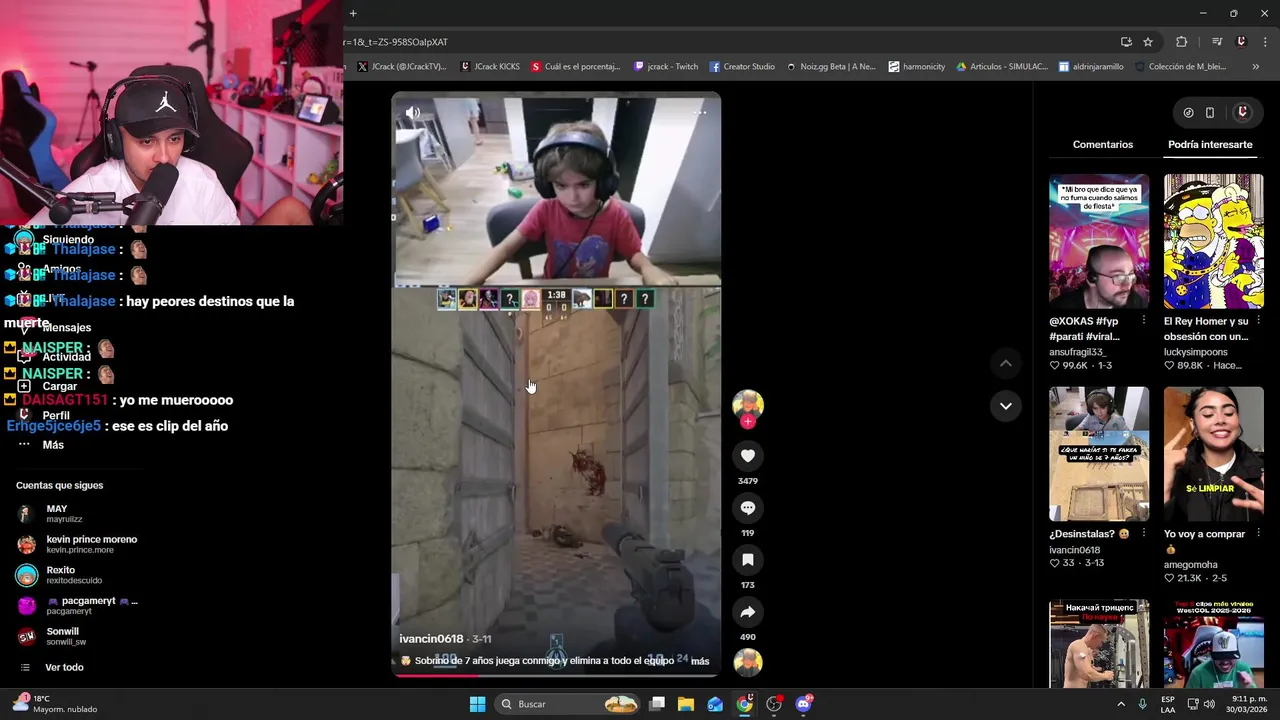Image resolution: width=1280 pixels, height=720 pixels.
Task: Open File Explorer from the taskbar
Action: point(685,704)
